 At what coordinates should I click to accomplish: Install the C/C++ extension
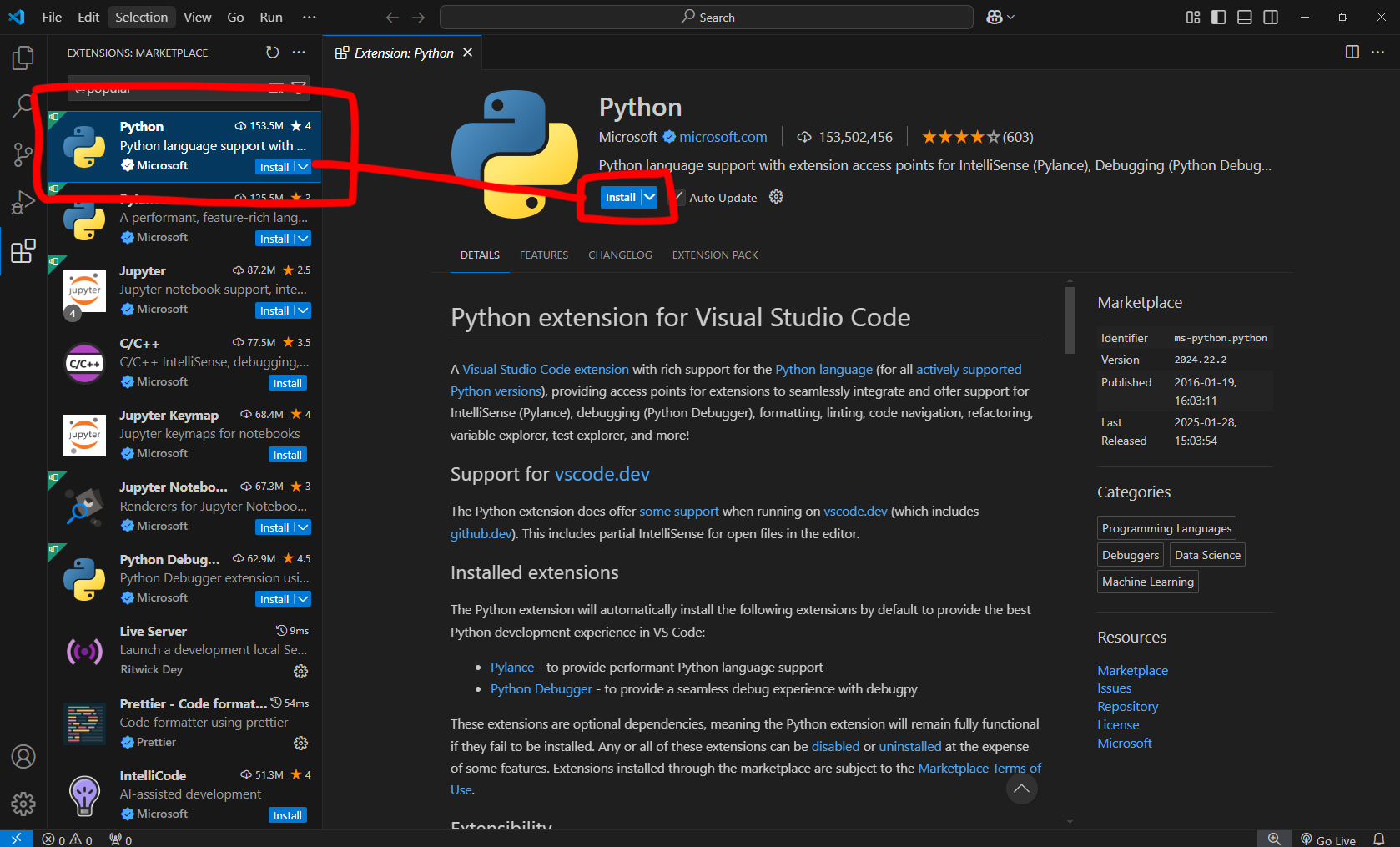pos(288,383)
